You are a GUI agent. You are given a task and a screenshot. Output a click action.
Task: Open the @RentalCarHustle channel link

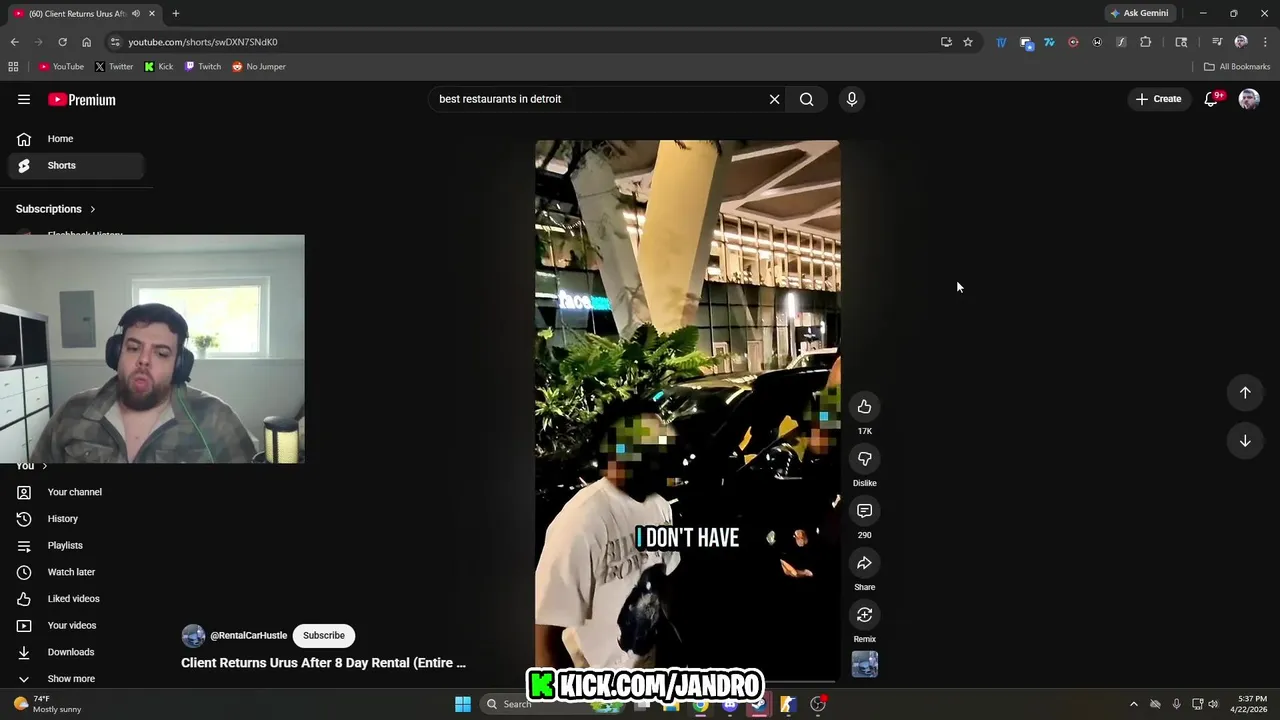[248, 635]
